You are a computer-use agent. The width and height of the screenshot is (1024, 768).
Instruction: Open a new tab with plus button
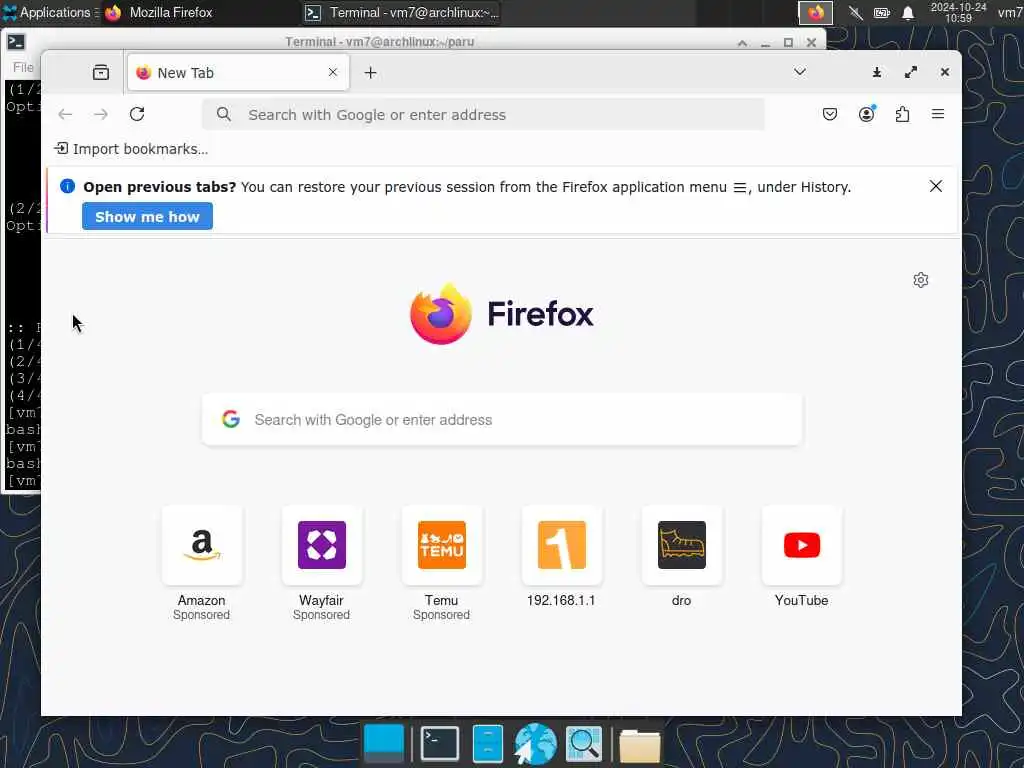click(x=370, y=72)
